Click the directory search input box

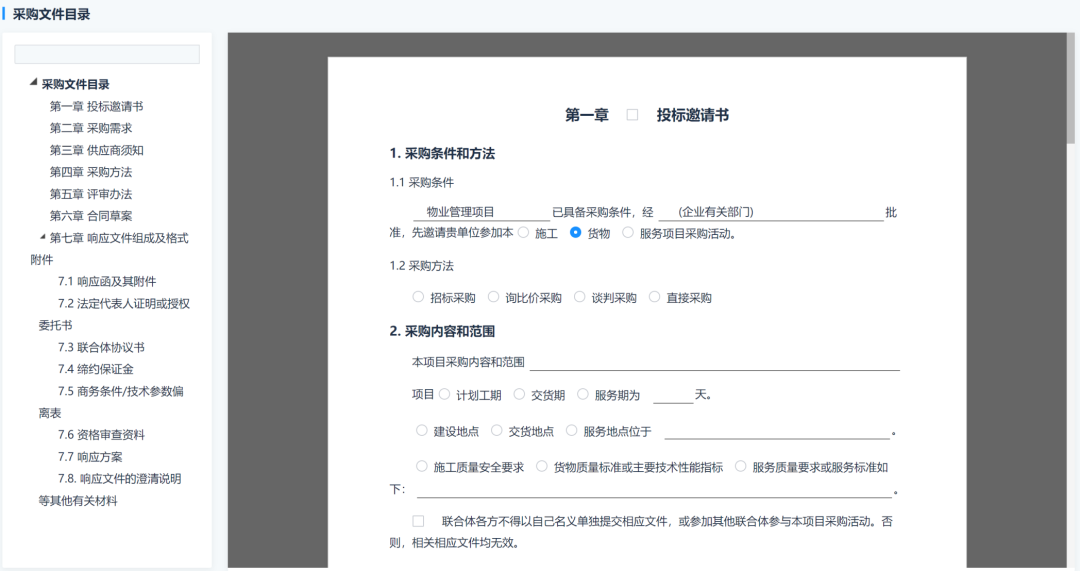(x=107, y=54)
